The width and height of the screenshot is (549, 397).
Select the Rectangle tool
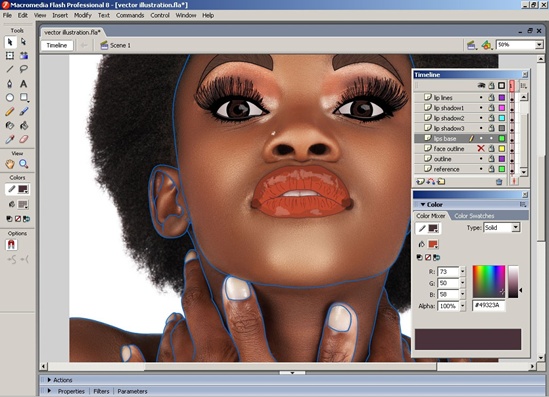click(x=23, y=97)
